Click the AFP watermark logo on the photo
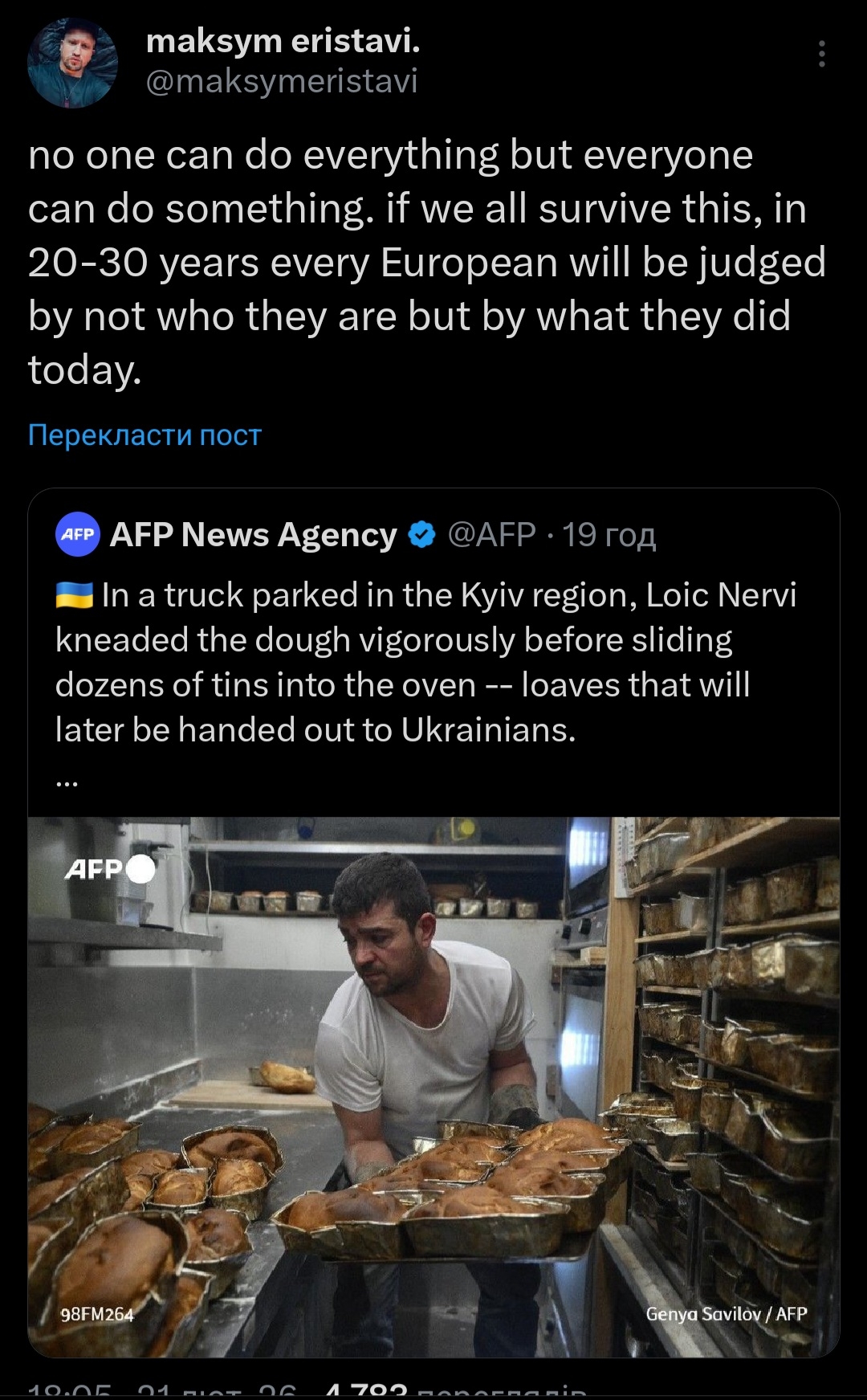This screenshot has height=1400, width=867. click(109, 869)
